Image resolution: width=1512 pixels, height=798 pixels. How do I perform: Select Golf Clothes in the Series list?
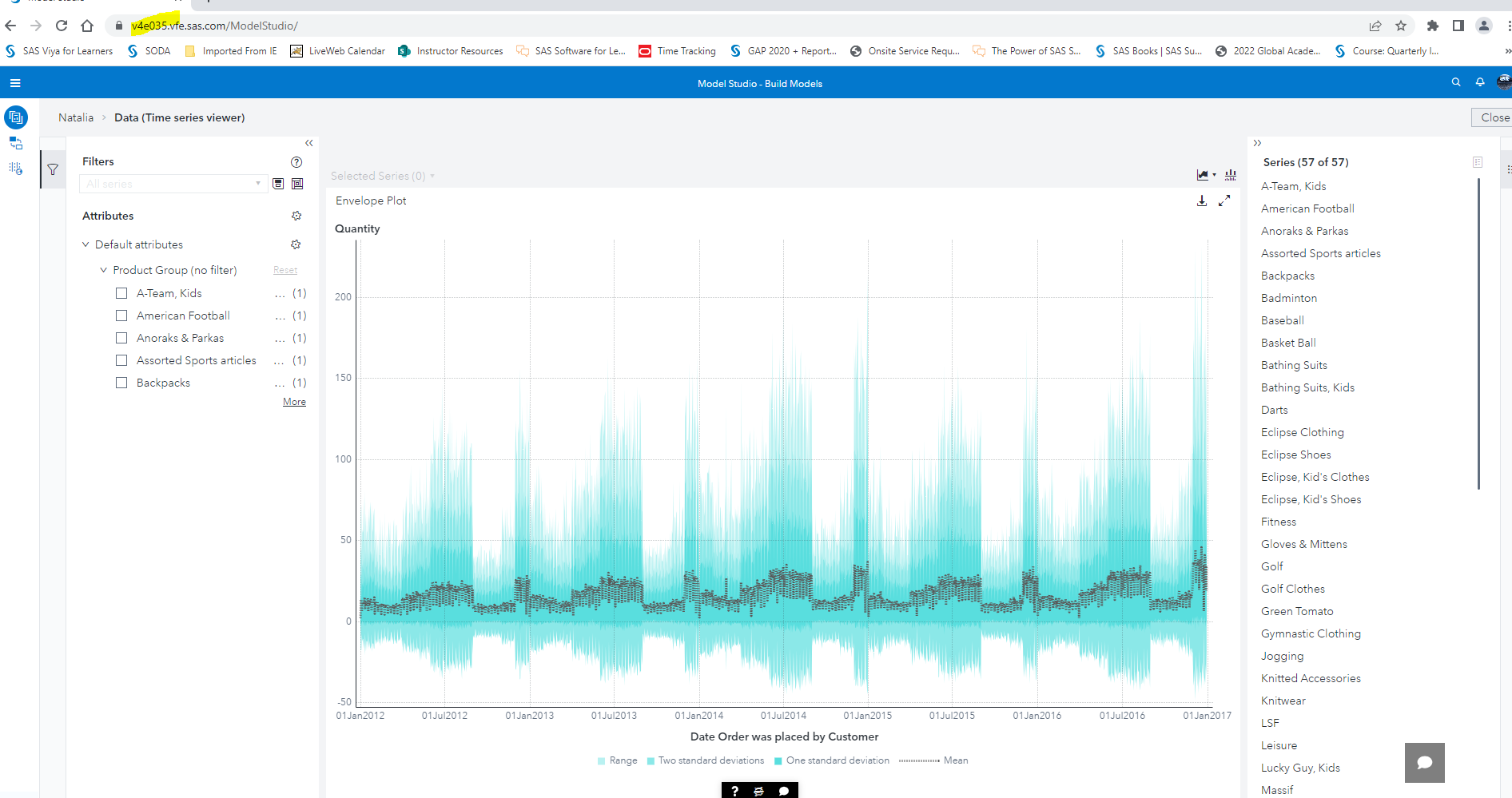[x=1291, y=589]
